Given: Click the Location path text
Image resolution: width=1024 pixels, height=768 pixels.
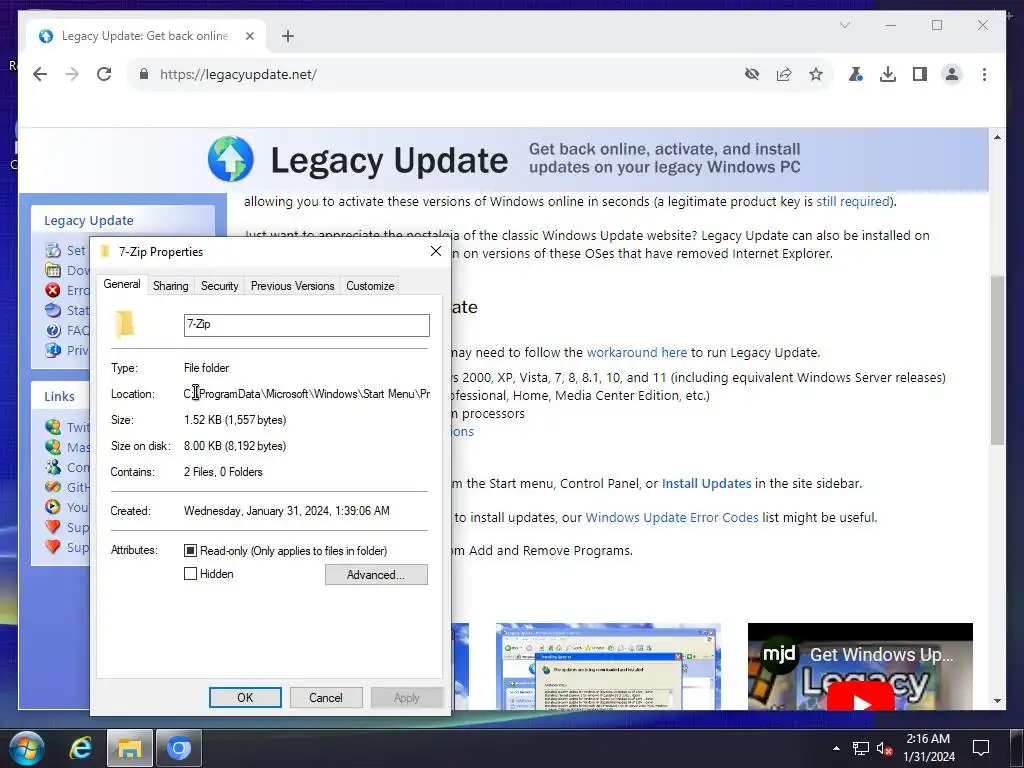Looking at the screenshot, I should [307, 394].
